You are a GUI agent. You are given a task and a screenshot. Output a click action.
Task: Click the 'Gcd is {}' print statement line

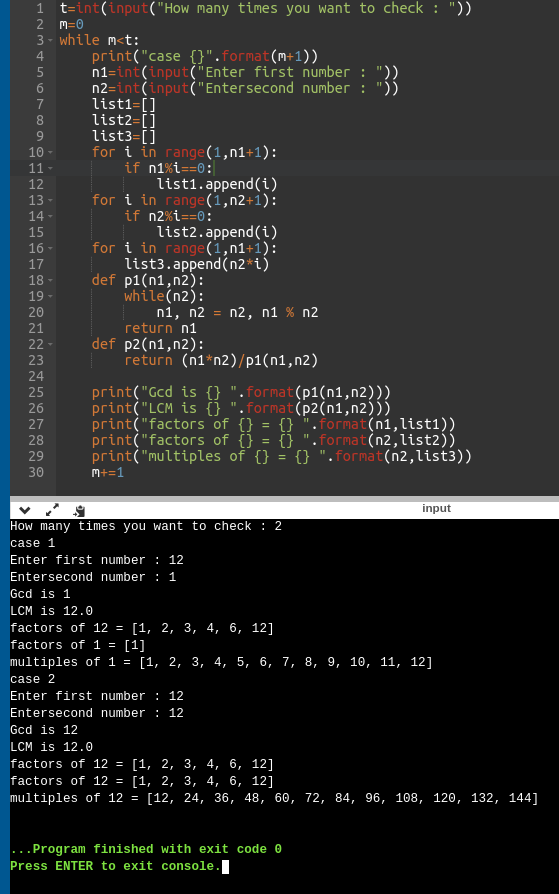(241, 392)
